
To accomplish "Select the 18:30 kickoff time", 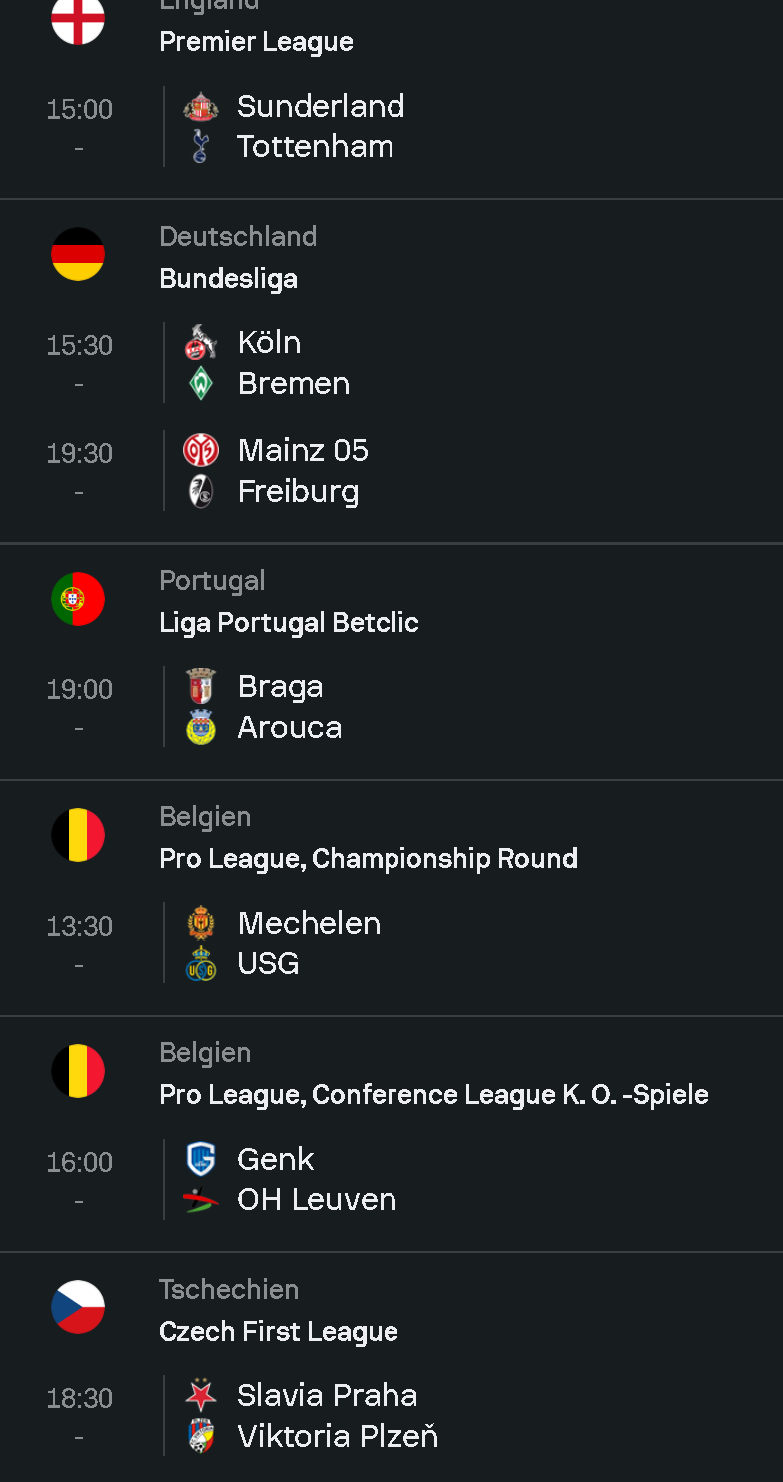I will click(79, 1398).
